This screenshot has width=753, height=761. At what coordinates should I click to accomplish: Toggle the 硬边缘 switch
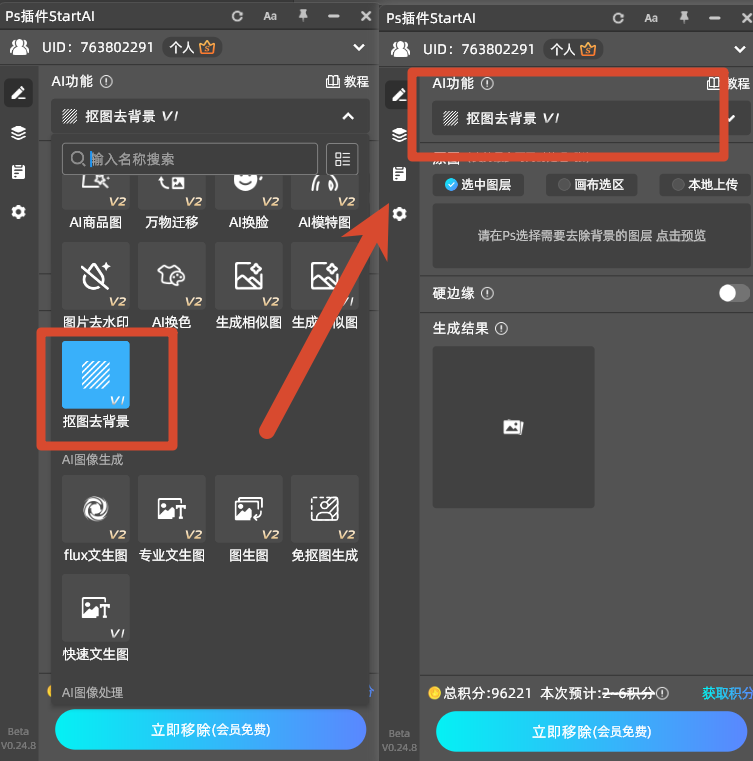[734, 293]
